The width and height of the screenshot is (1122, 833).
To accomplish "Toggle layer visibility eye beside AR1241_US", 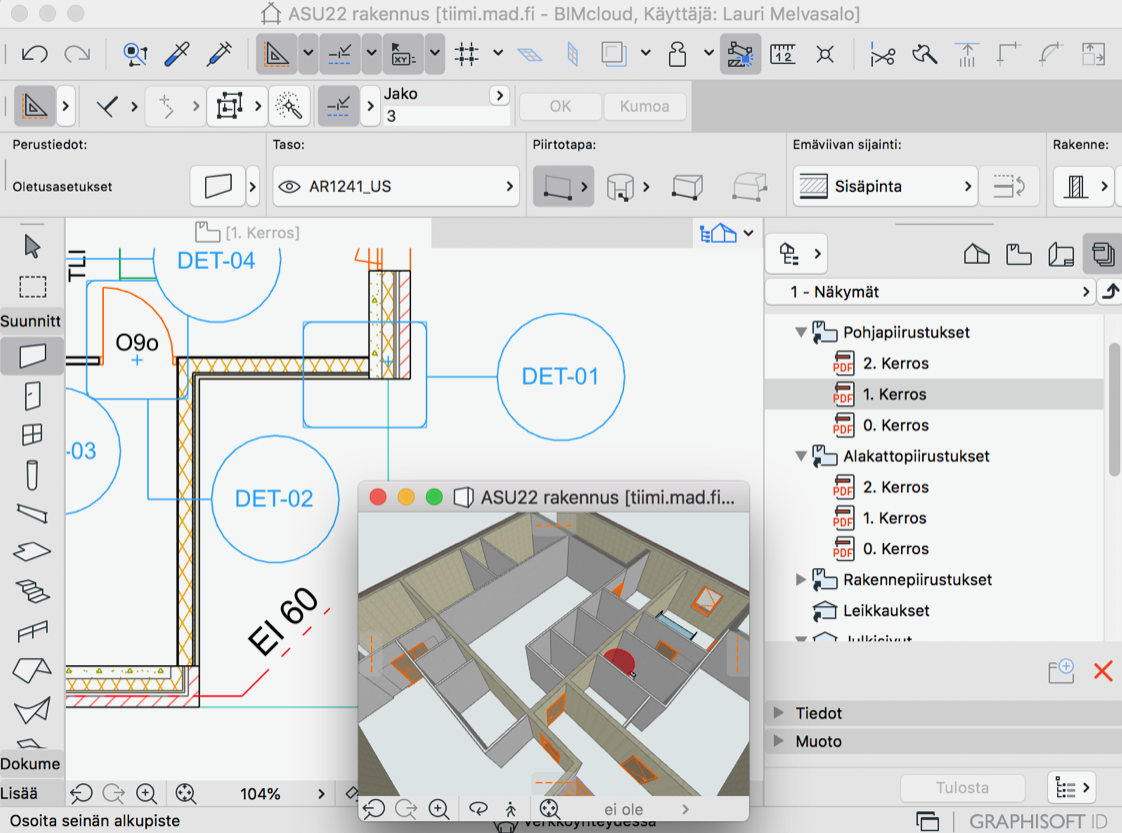I will click(x=289, y=187).
